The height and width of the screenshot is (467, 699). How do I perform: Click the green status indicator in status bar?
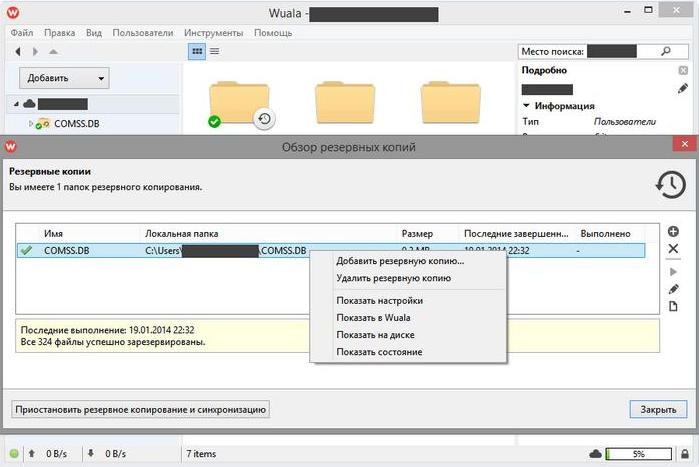coord(14,454)
